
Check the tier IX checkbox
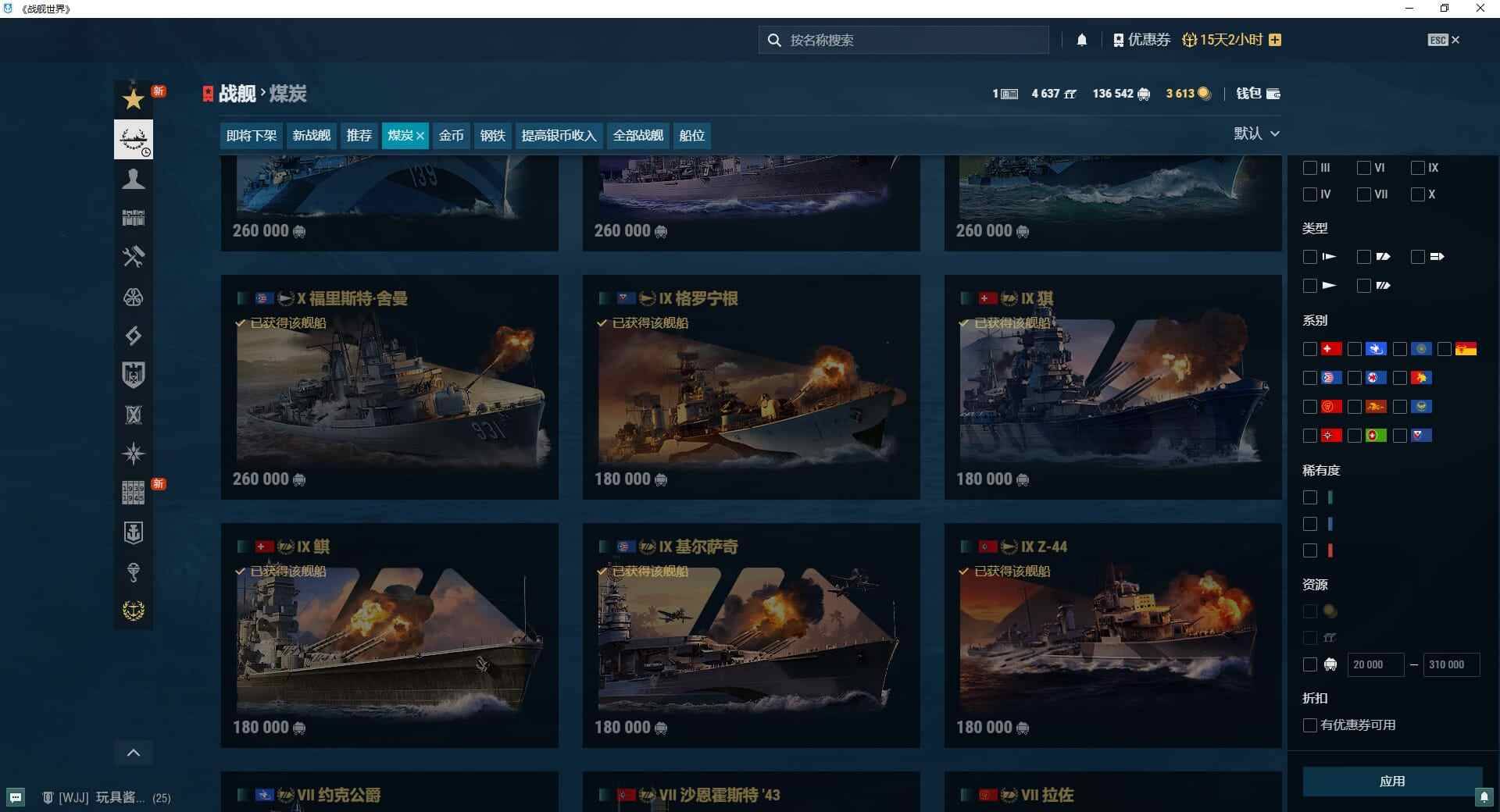[x=1416, y=167]
